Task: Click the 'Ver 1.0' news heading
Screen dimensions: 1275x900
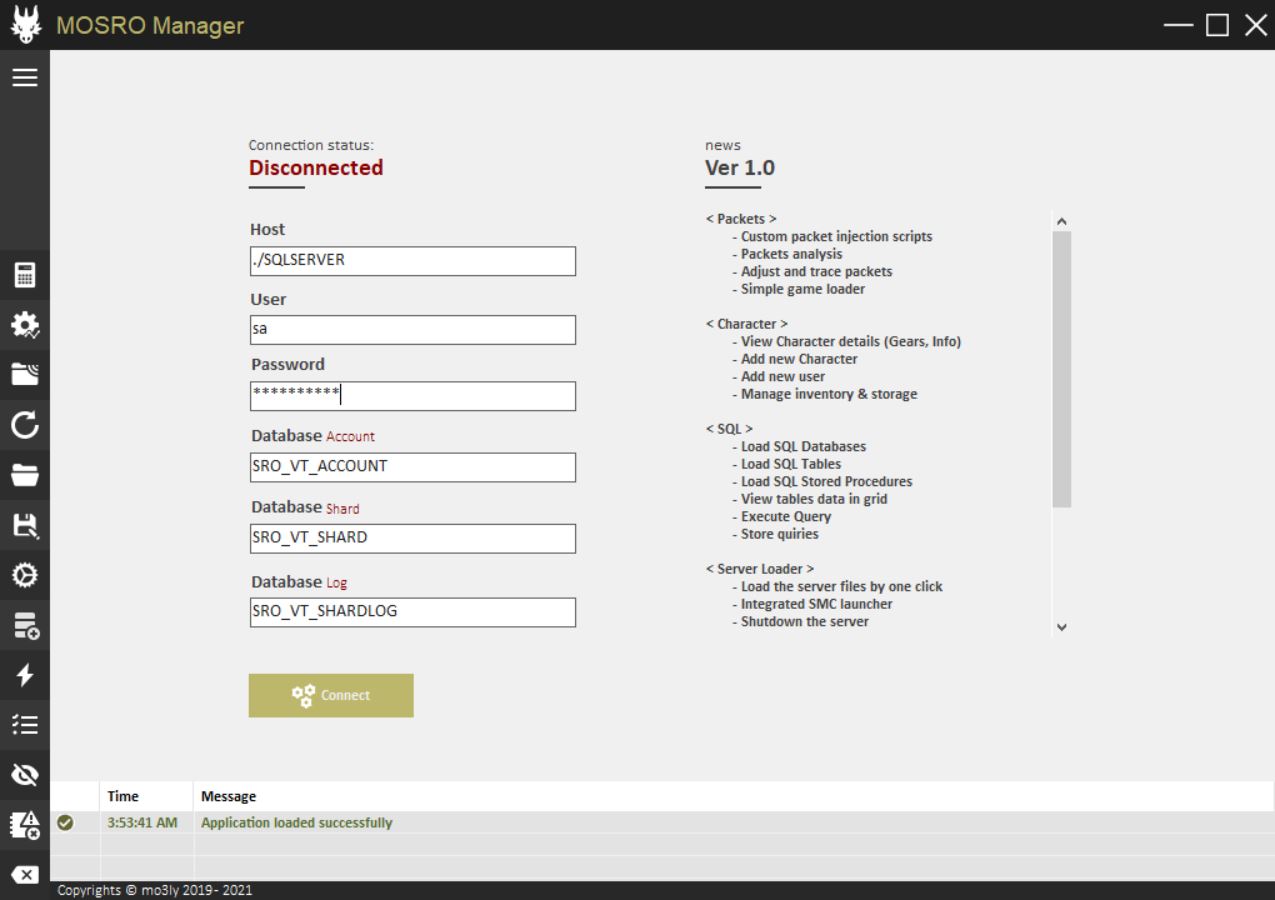Action: (x=740, y=168)
